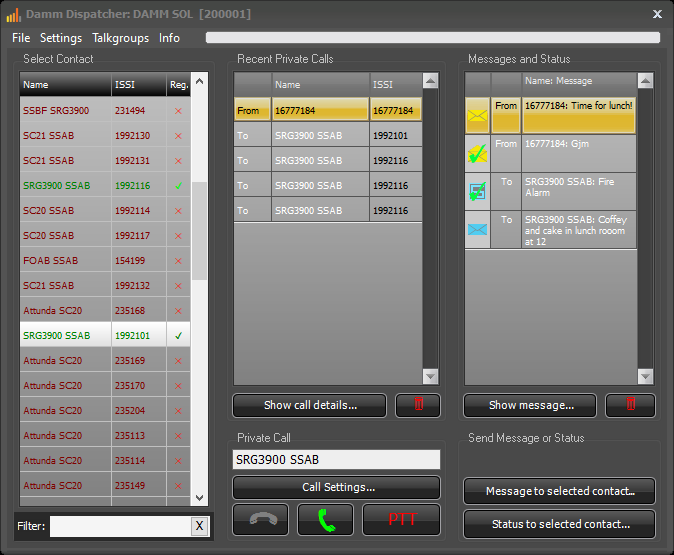
Task: Sort contacts by the ISSI column header
Action: click(136, 85)
